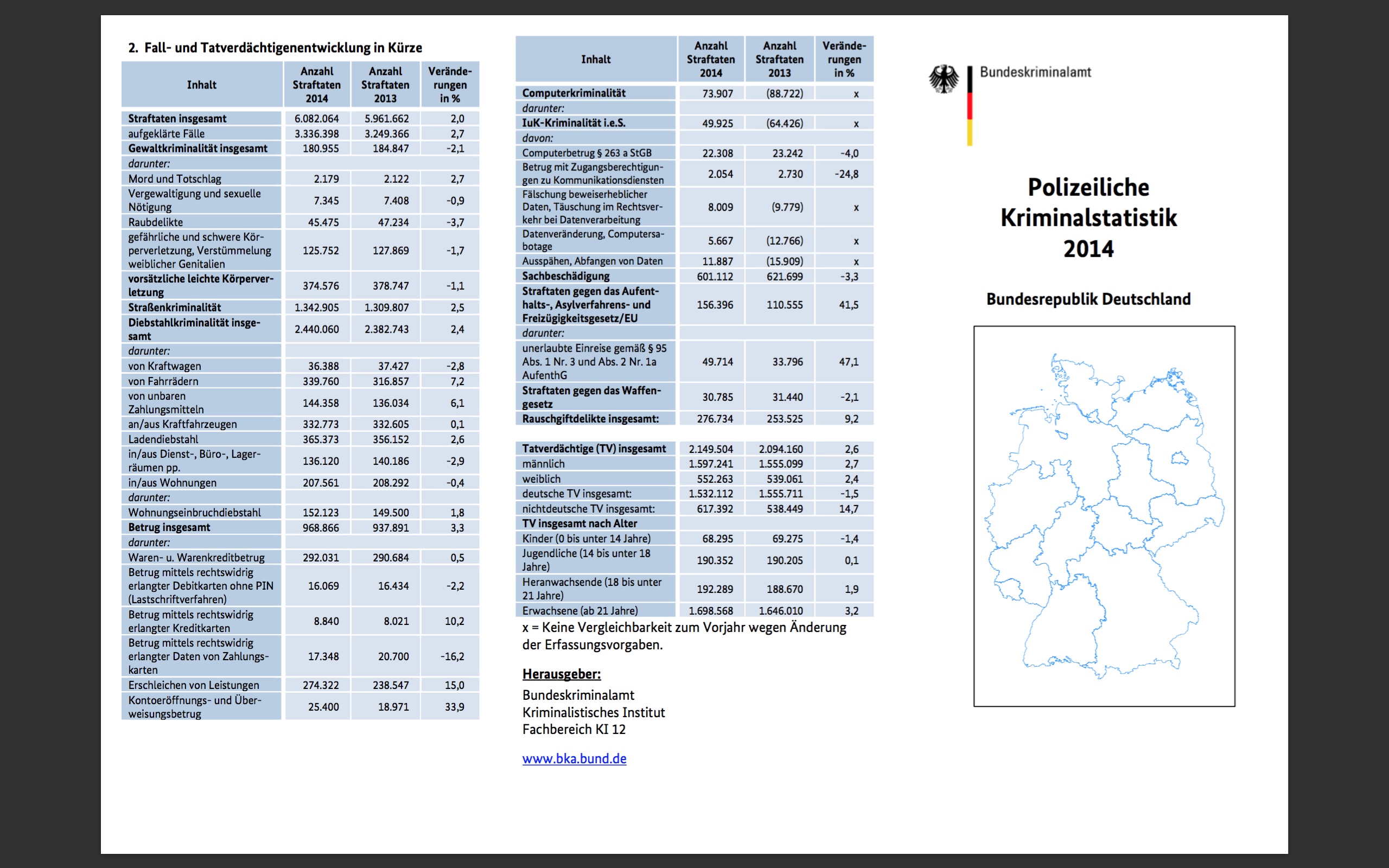Viewport: 1389px width, 868px height.
Task: Click 'von Kraftwagen' row label
Action: 165,366
